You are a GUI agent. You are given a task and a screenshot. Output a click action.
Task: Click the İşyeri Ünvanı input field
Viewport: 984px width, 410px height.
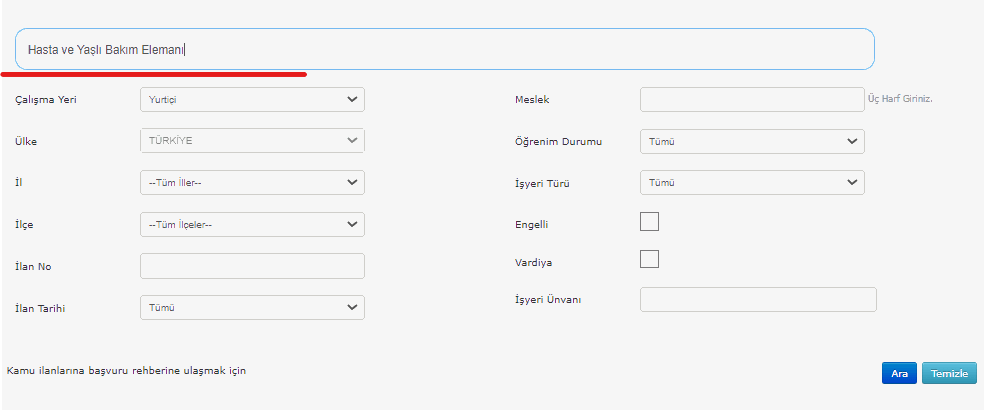[x=758, y=299]
